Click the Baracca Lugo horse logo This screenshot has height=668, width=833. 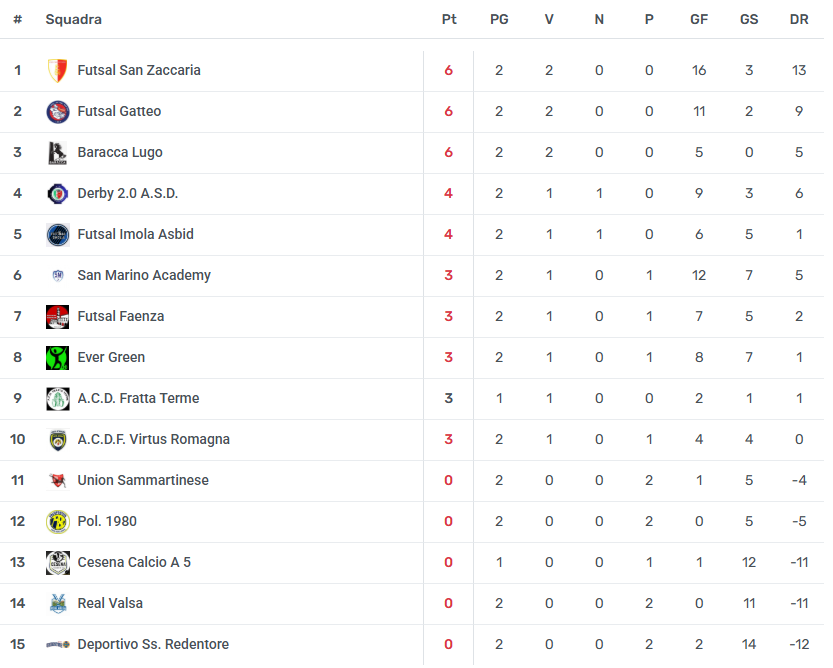[x=57, y=153]
